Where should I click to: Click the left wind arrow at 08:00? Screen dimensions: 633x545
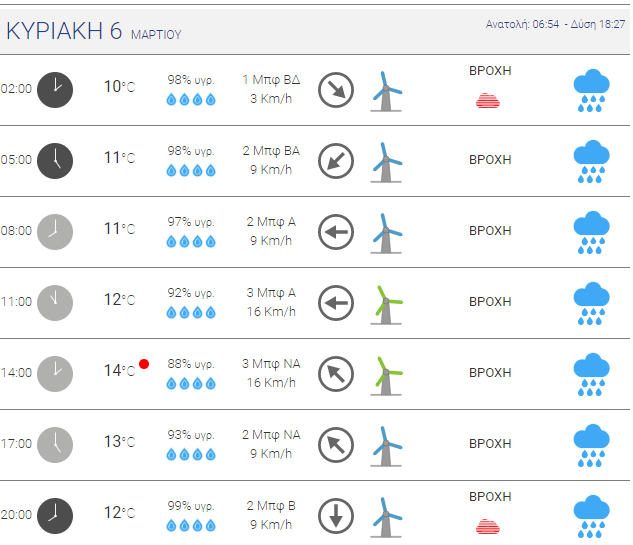[x=336, y=232]
